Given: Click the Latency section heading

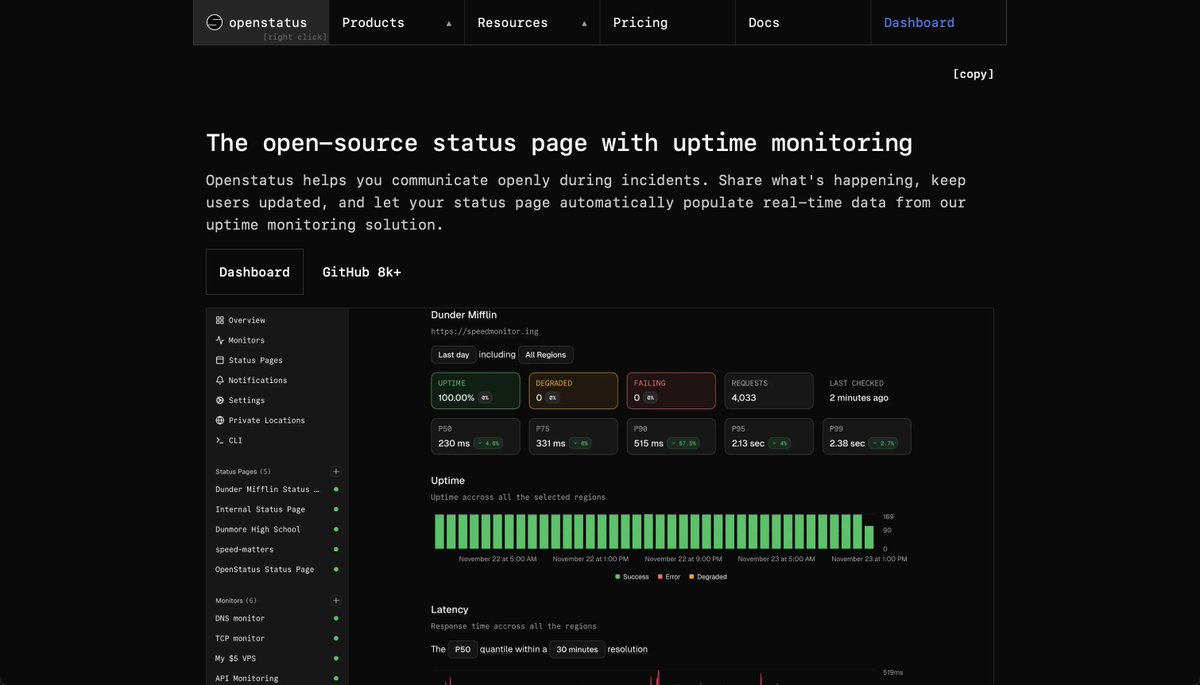Looking at the screenshot, I should coord(450,610).
